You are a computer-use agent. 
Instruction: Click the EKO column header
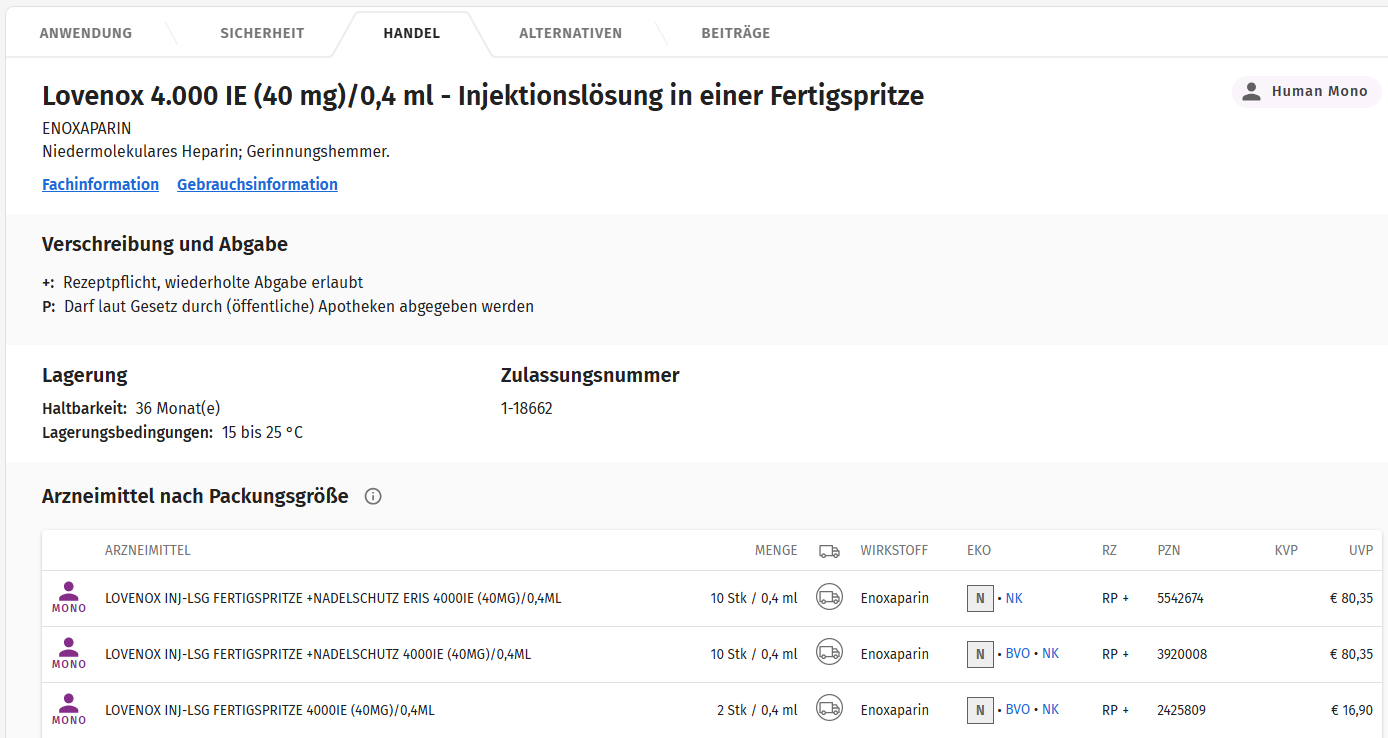[979, 551]
